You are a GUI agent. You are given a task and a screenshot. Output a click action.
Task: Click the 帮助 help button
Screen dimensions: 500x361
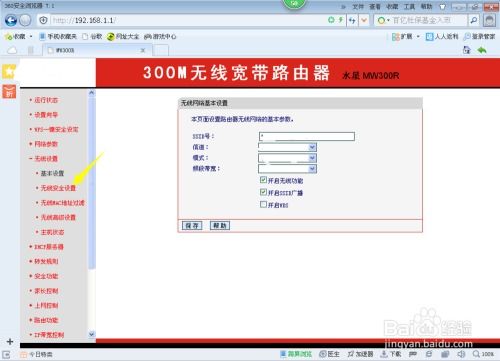220,226
